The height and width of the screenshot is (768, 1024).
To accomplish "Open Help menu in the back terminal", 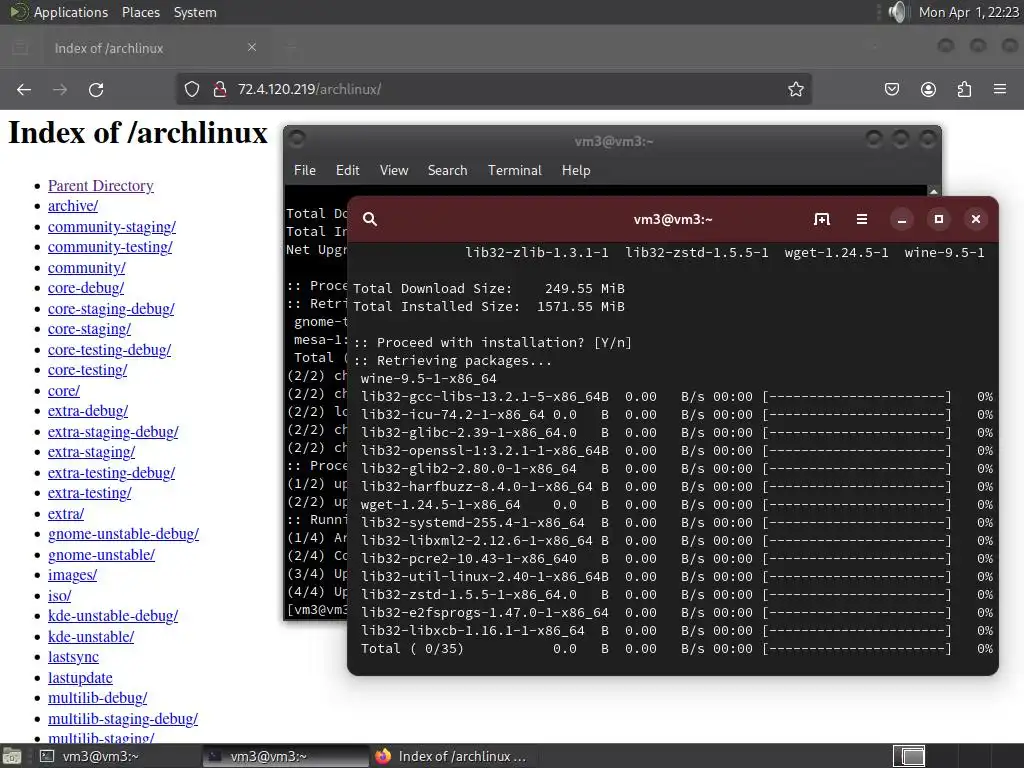I will click(576, 170).
